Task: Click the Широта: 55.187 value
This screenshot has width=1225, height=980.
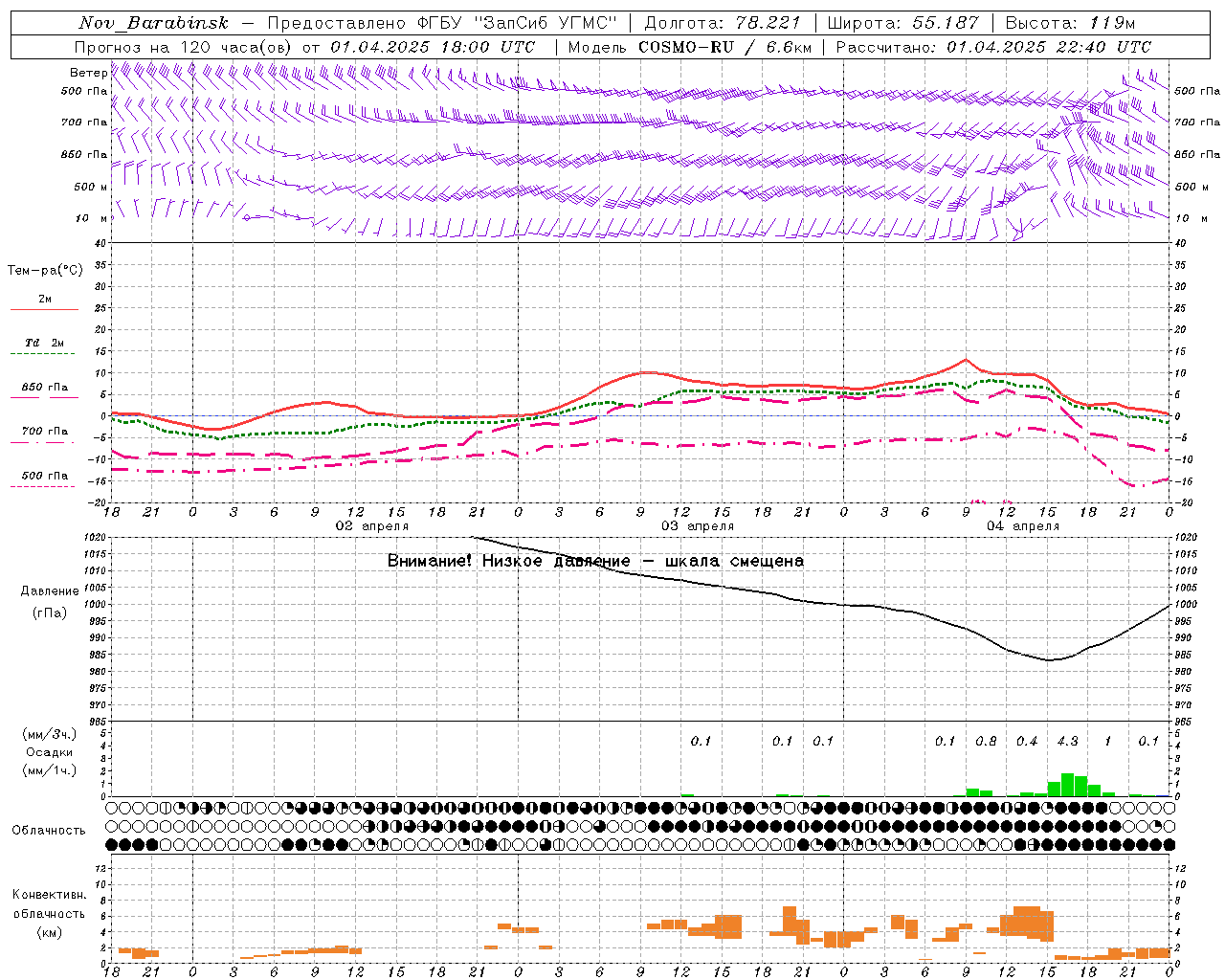Action: point(902,23)
